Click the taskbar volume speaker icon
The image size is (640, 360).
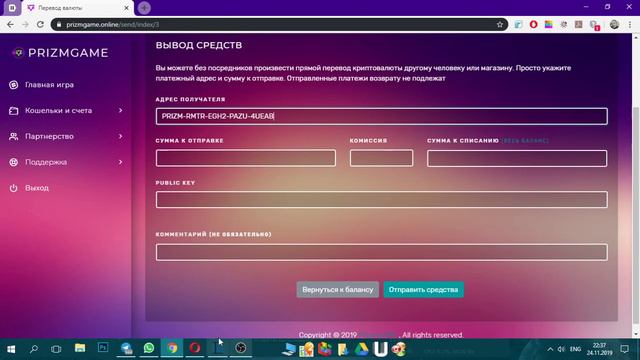click(561, 349)
